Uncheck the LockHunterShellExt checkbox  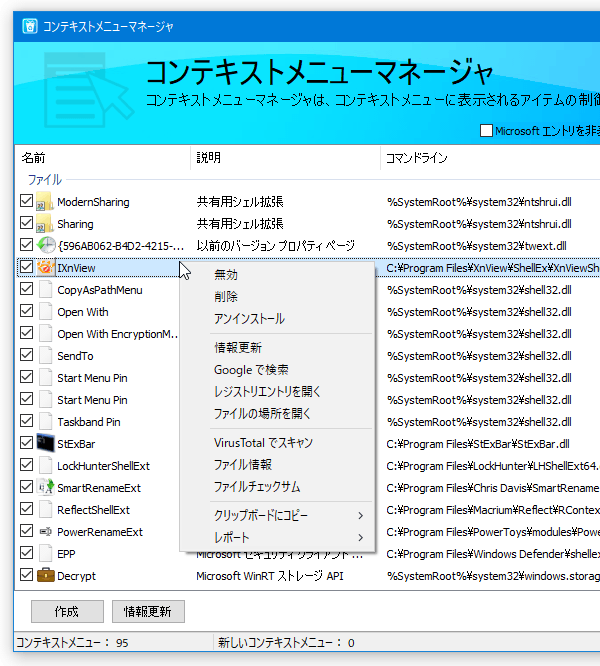coord(26,465)
